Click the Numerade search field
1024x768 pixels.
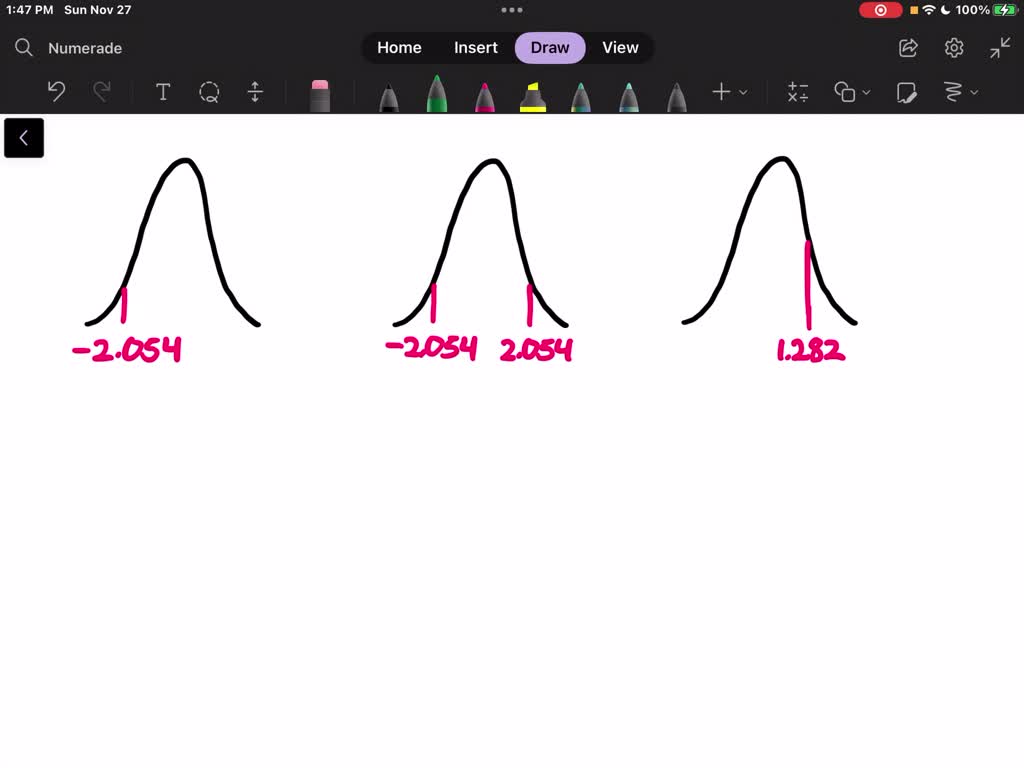tap(85, 48)
